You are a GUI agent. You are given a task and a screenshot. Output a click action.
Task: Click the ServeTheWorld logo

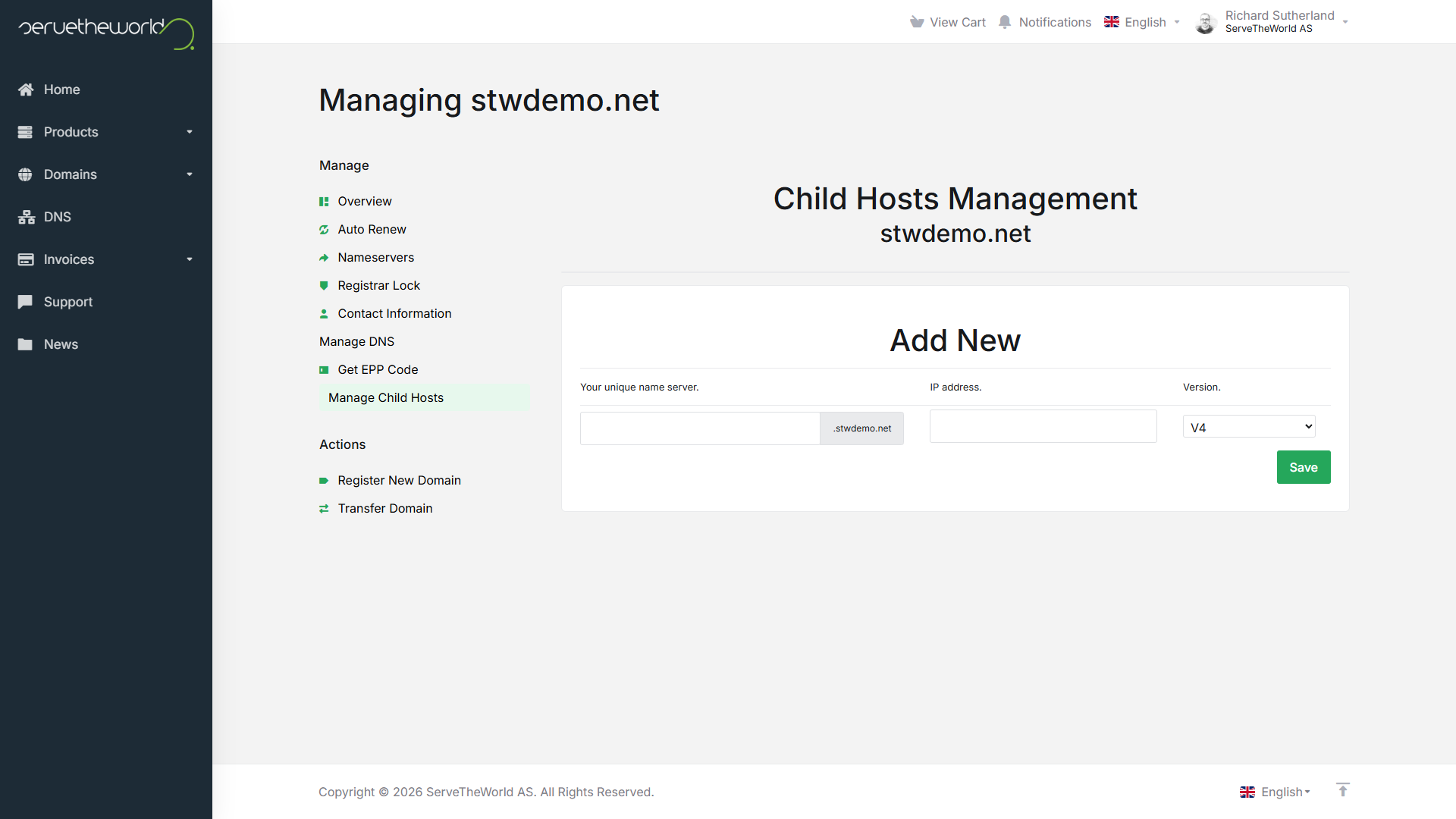click(x=106, y=33)
